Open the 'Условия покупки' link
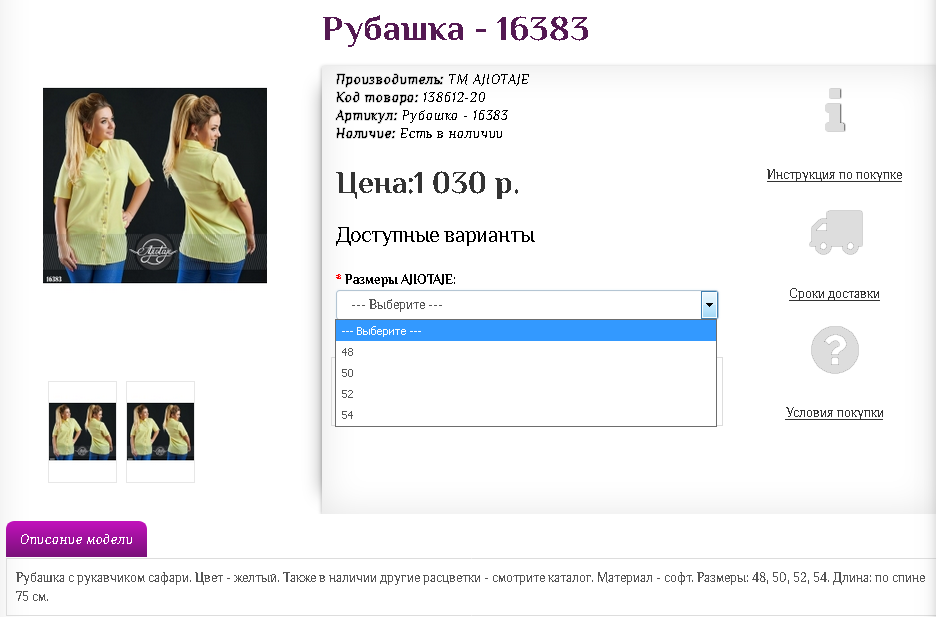Screen dimensions: 936x617 pos(834,412)
